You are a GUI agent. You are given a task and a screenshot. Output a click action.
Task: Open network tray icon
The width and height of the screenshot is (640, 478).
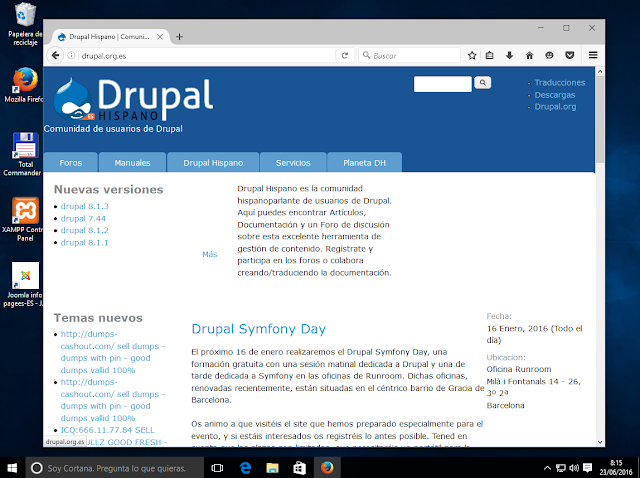point(561,468)
